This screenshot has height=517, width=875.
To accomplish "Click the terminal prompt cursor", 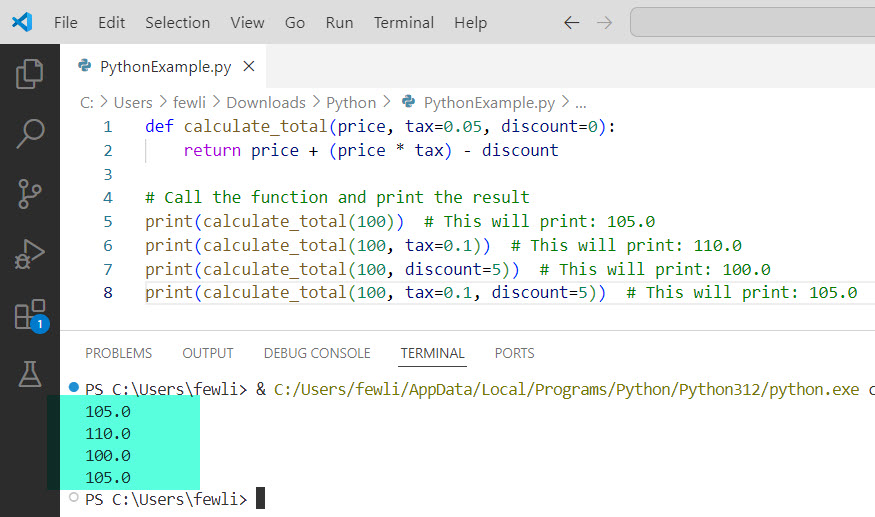I will coord(260,499).
